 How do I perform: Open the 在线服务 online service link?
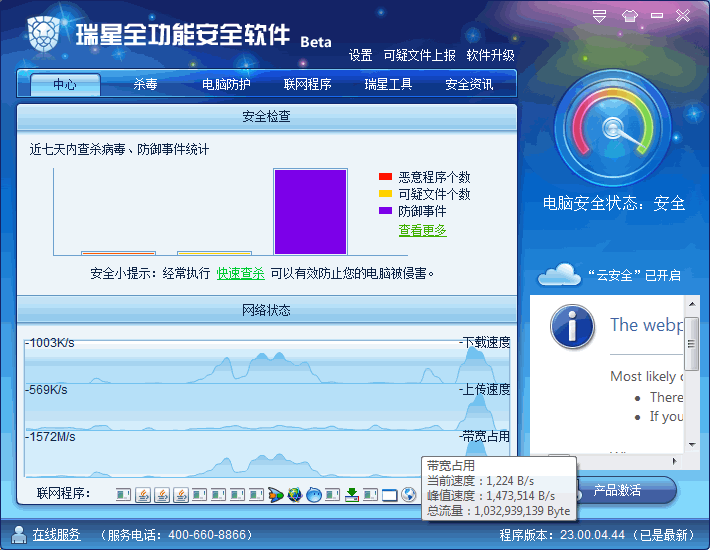(x=57, y=535)
